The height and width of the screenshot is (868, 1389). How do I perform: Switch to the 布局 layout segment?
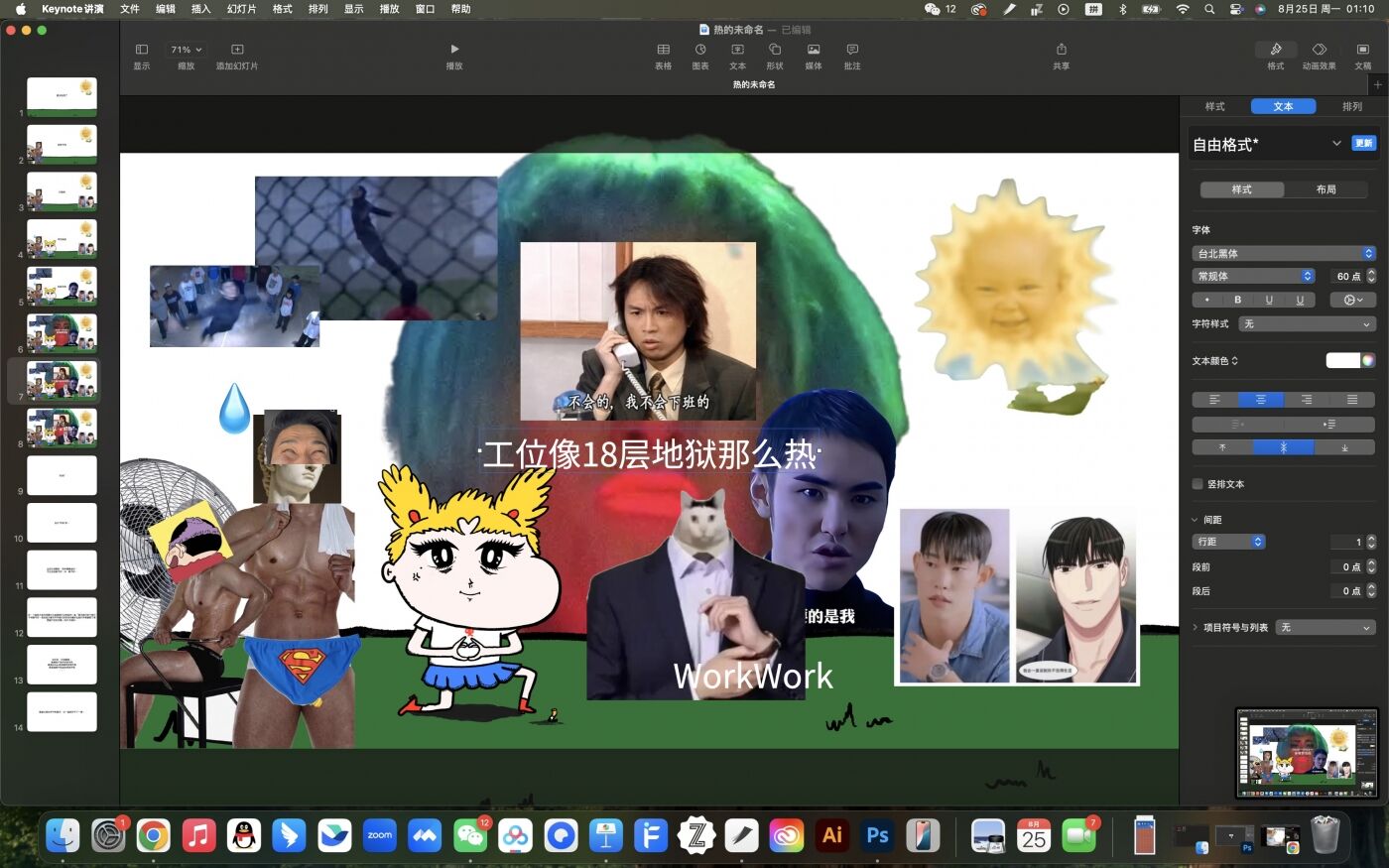(x=1326, y=188)
